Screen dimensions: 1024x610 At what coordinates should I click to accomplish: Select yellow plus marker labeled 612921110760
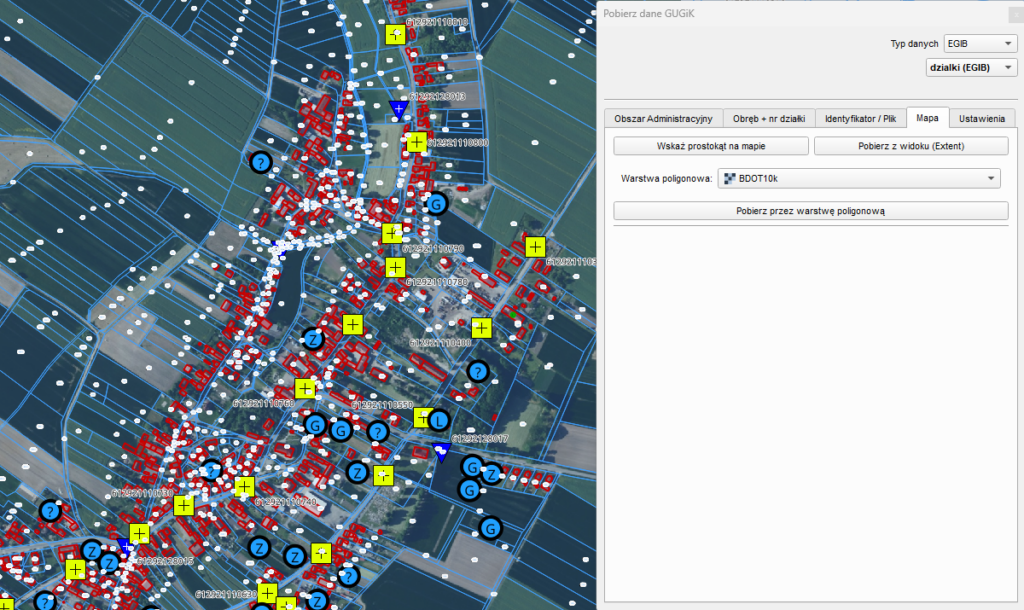(x=305, y=389)
